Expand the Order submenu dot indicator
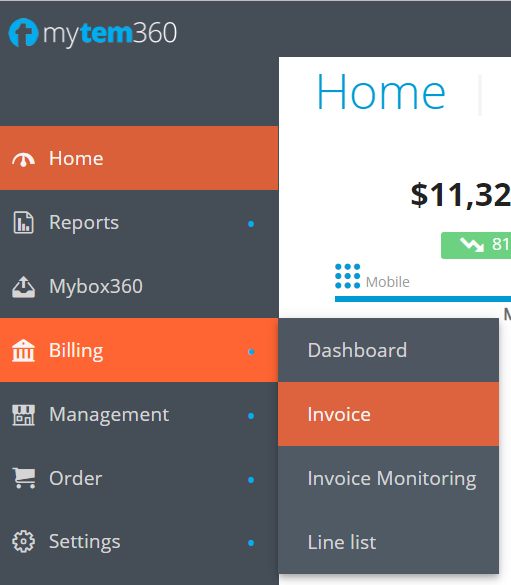 click(x=251, y=480)
